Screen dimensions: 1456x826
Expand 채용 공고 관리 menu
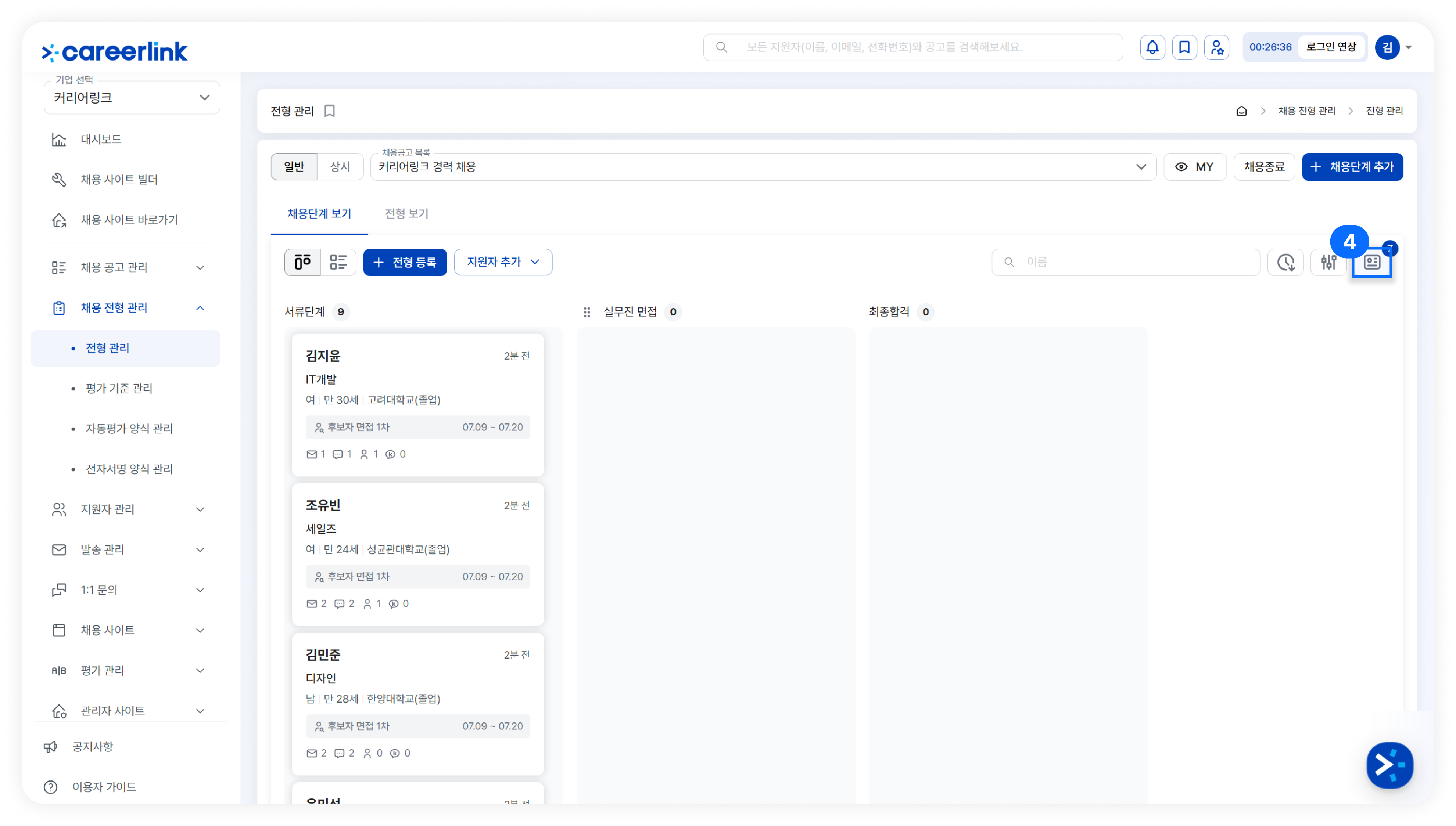click(x=200, y=268)
